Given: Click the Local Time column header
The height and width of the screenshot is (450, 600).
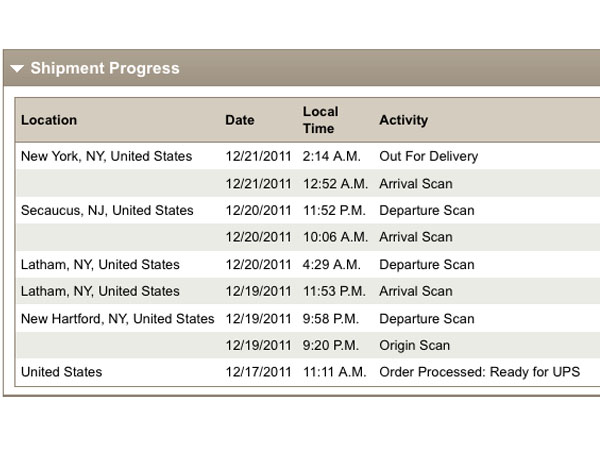Looking at the screenshot, I should pos(321,120).
